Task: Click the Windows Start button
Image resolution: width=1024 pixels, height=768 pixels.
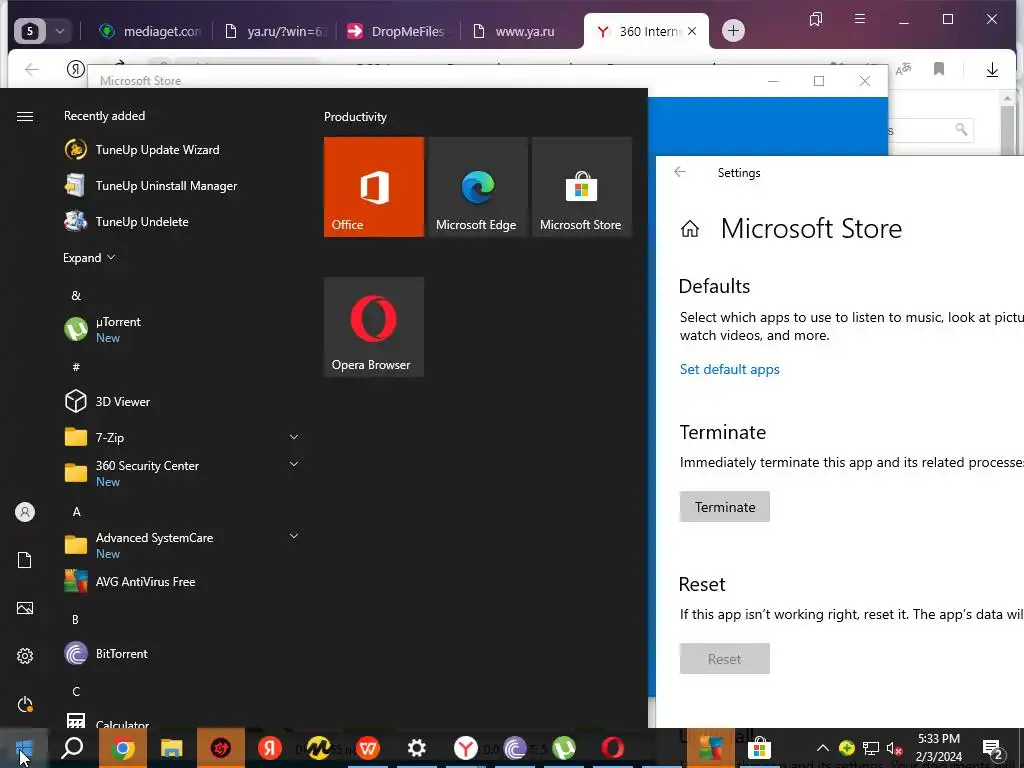Action: [24, 748]
